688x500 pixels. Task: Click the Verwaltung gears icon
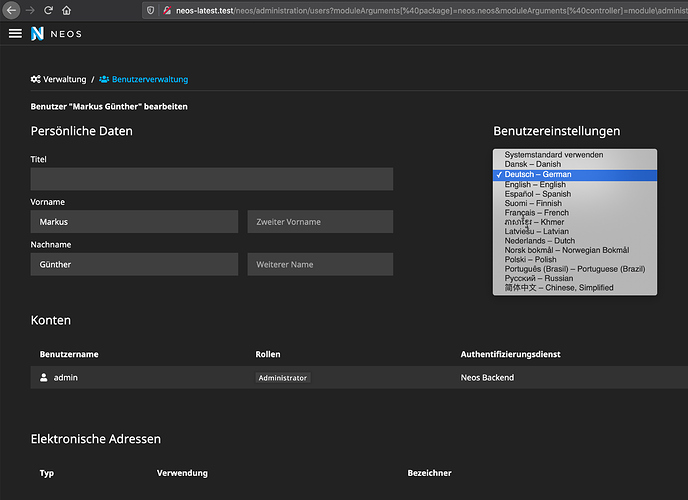coord(36,79)
